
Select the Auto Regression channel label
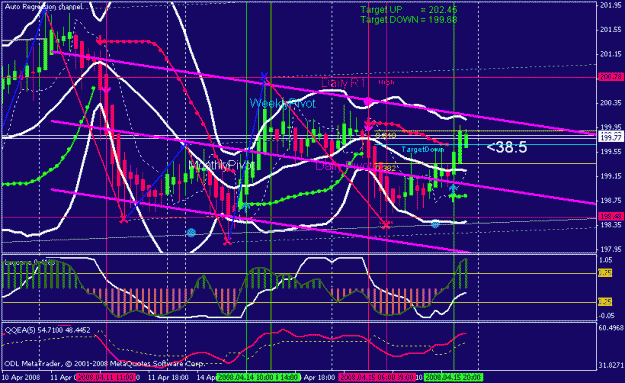(x=44, y=7)
